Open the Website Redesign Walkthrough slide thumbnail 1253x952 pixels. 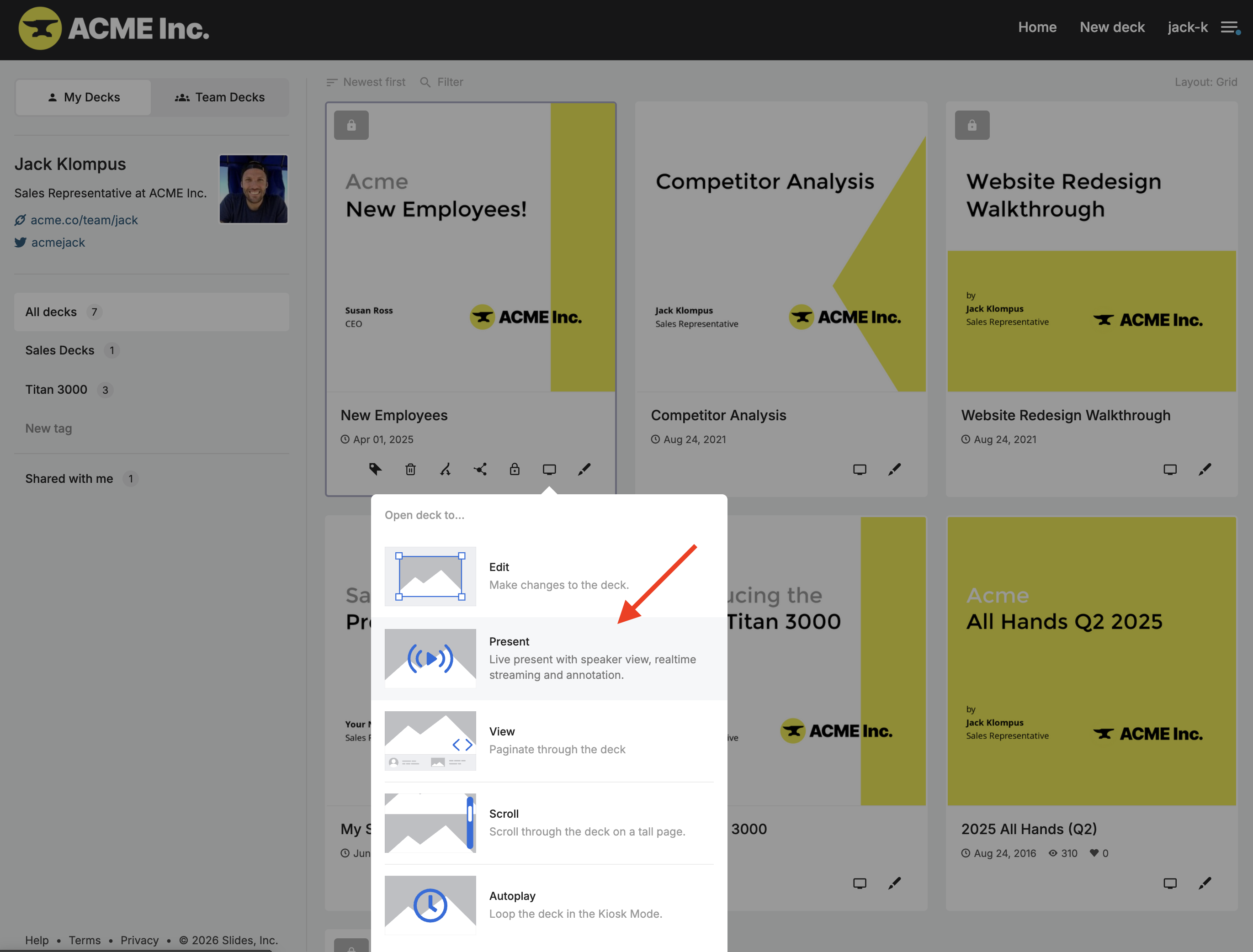[x=1092, y=247]
